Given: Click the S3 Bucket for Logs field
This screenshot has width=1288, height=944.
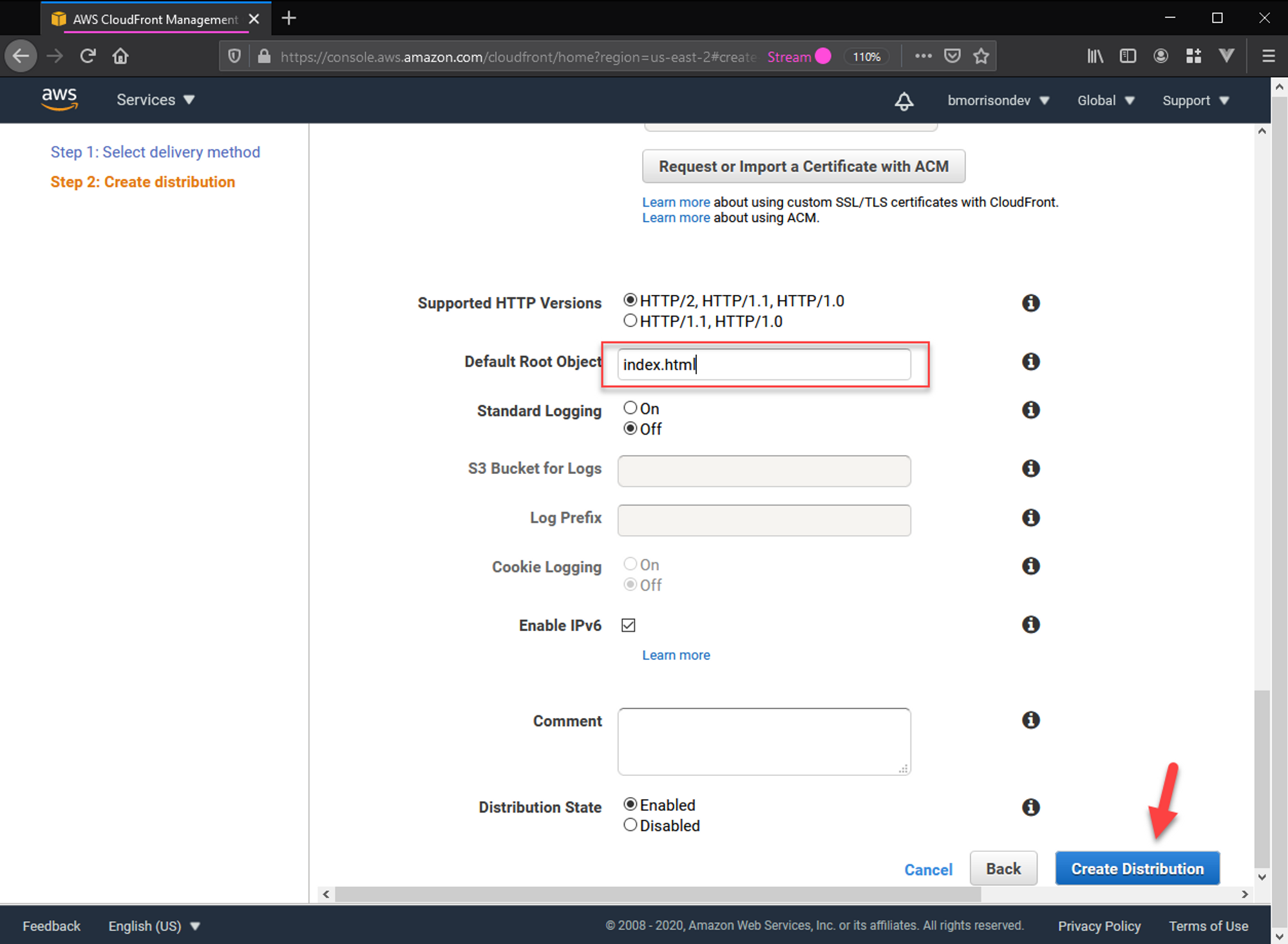Looking at the screenshot, I should pyautogui.click(x=764, y=471).
